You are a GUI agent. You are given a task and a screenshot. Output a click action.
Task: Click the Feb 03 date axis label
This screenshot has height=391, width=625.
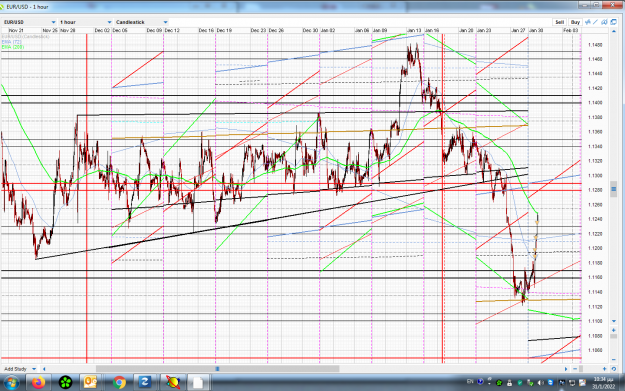coord(570,30)
